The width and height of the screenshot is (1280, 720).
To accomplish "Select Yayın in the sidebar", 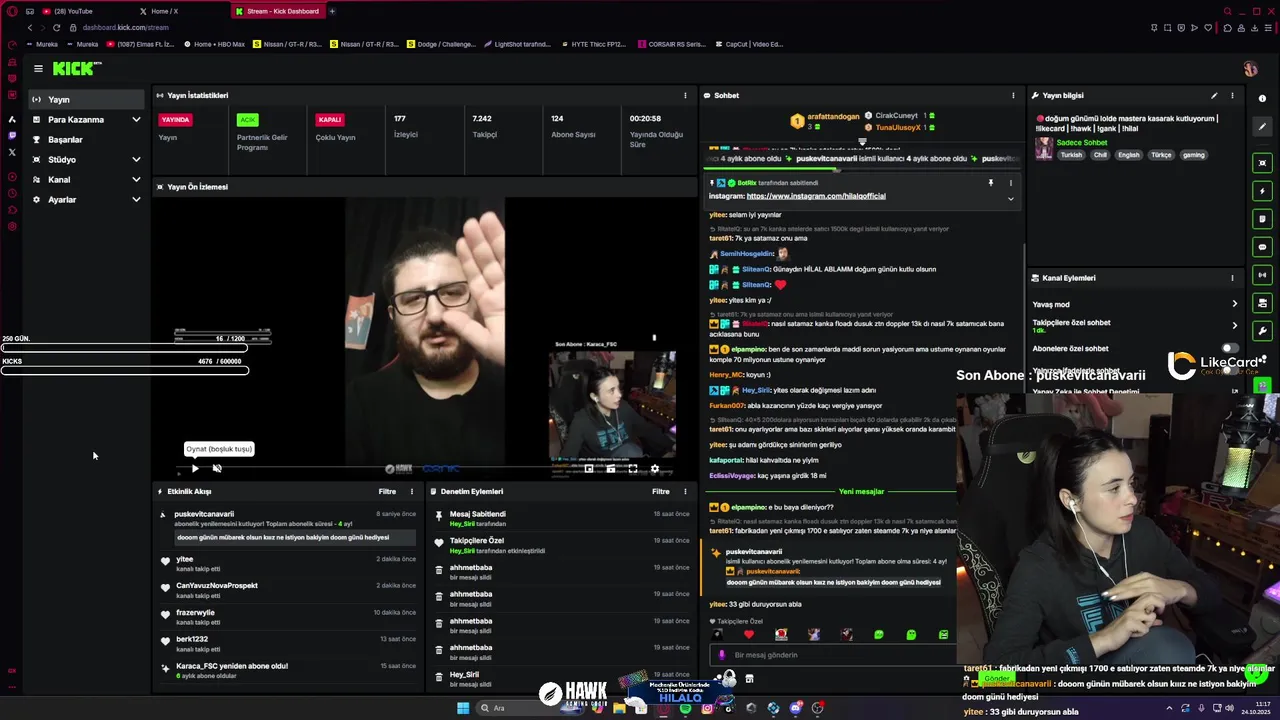I will [x=87, y=100].
